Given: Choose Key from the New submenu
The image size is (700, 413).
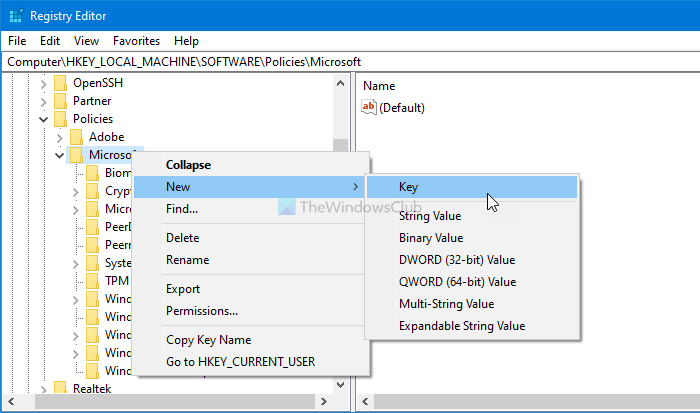Looking at the screenshot, I should (408, 187).
